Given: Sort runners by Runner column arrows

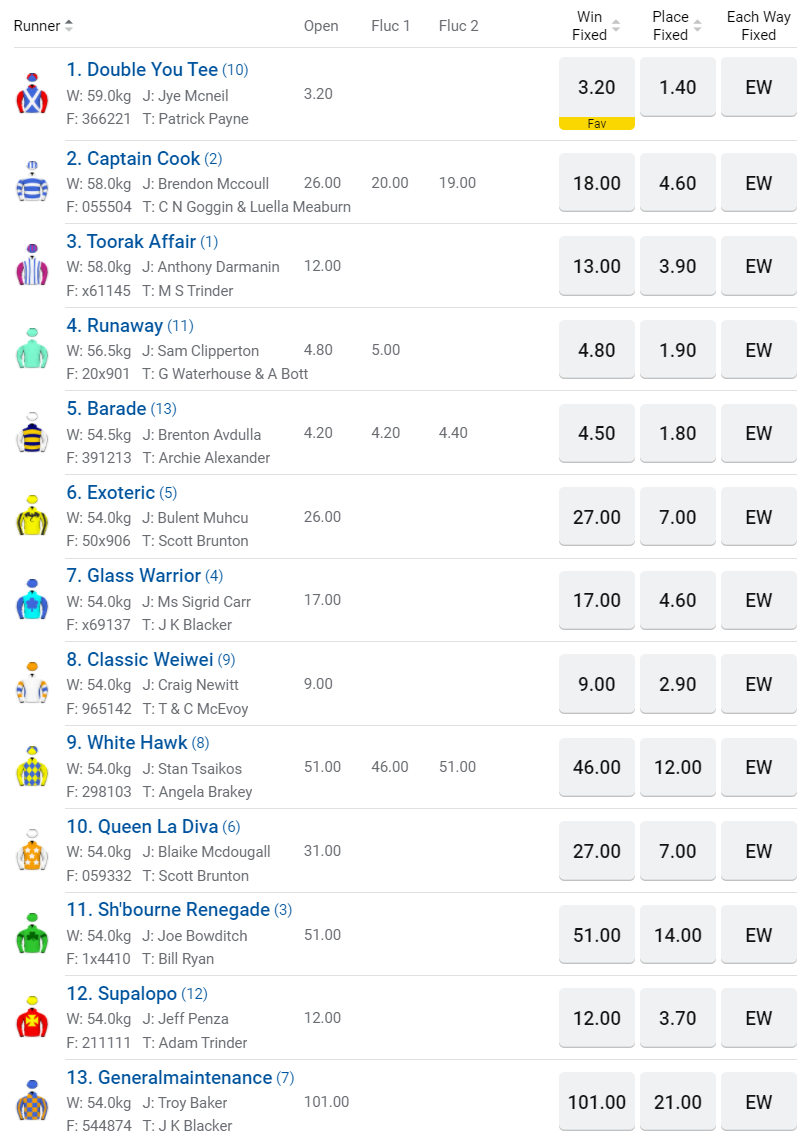Looking at the screenshot, I should point(69,26).
